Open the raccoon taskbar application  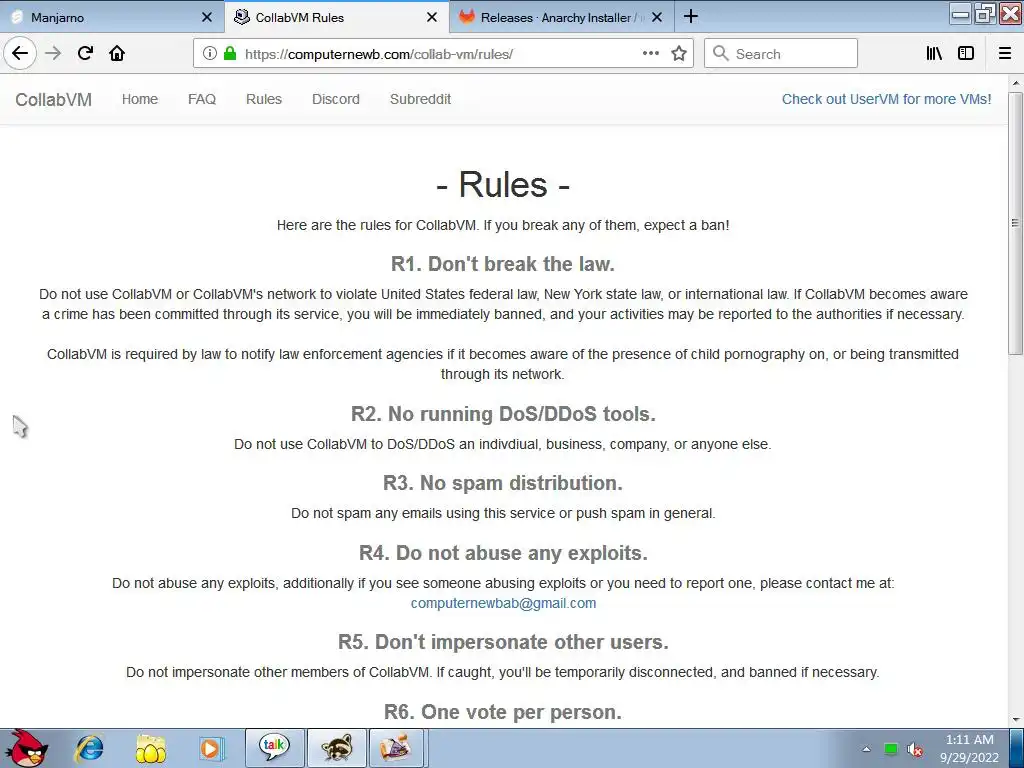336,748
